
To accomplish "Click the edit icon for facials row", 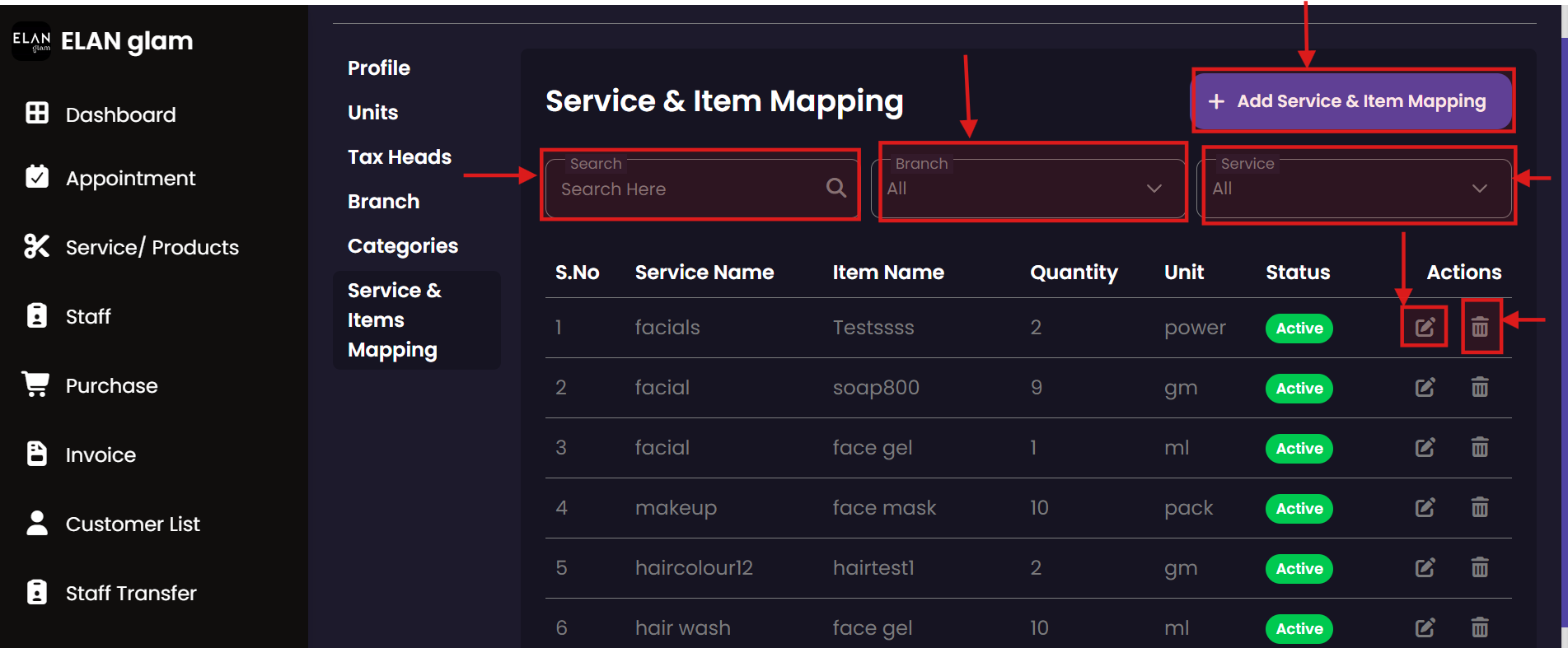I will coord(1425,328).
